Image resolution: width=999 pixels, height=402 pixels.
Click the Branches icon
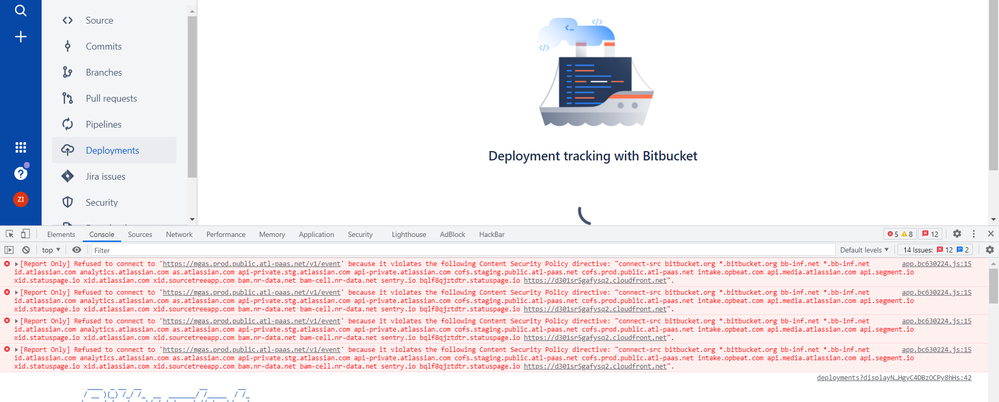68,73
